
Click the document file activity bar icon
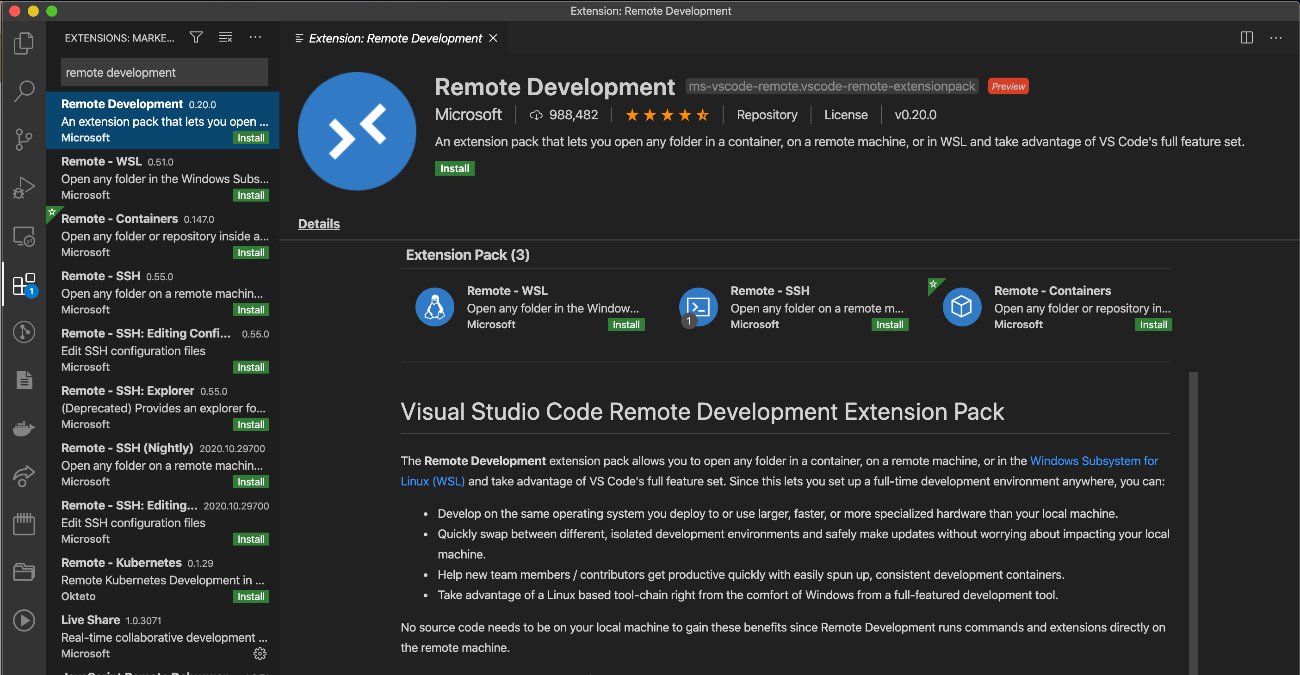click(23, 380)
